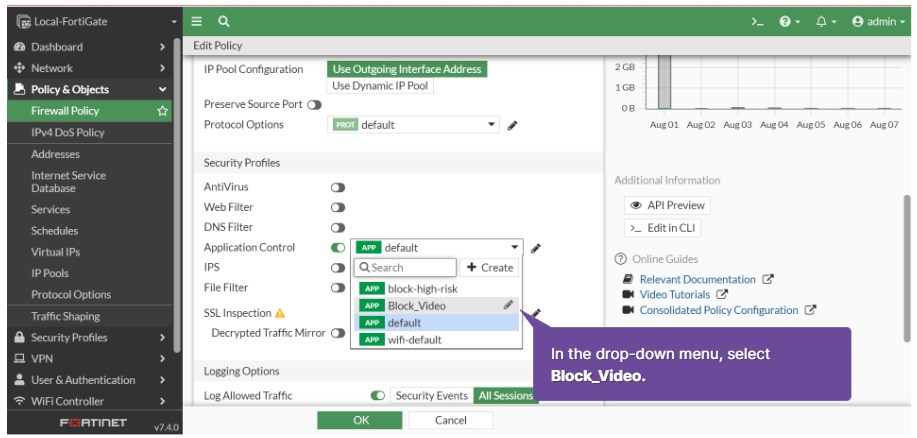
Task: Click the Firewall Policy favorite star
Action: (x=163, y=111)
